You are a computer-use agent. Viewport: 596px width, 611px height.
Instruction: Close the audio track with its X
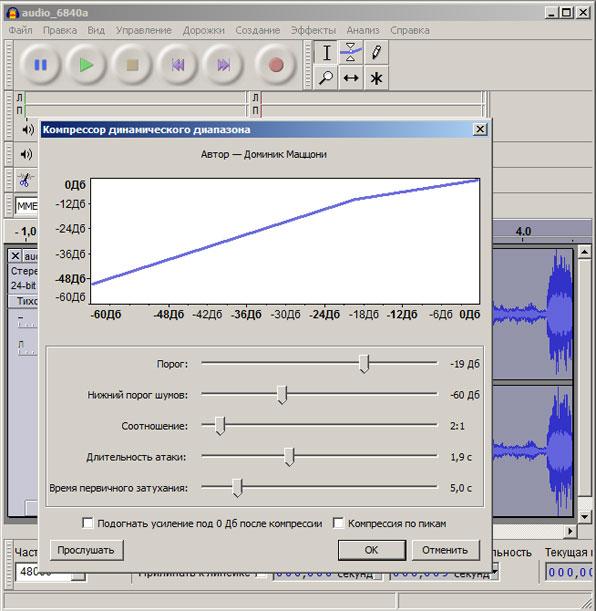point(15,256)
